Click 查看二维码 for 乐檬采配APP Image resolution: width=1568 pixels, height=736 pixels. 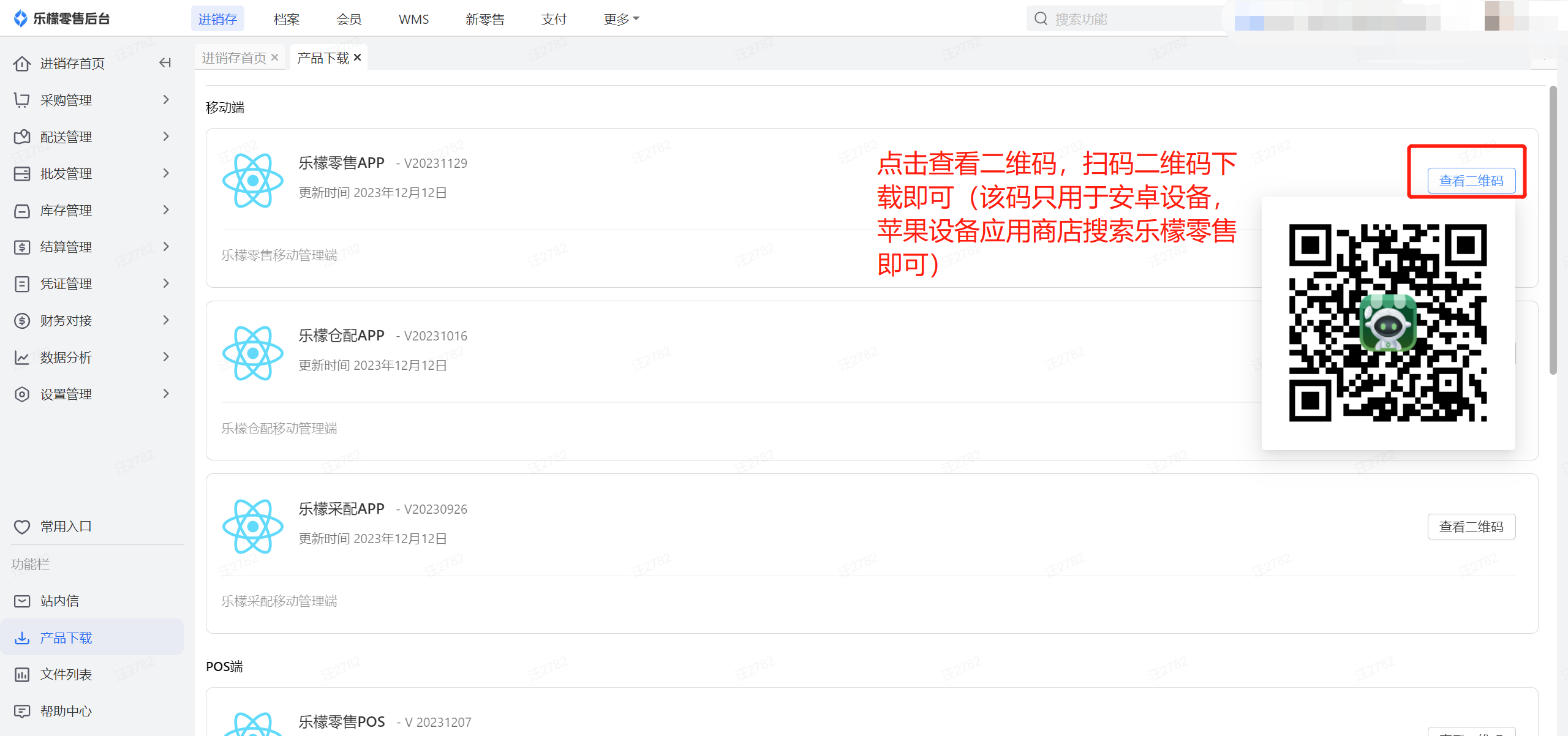pos(1471,527)
